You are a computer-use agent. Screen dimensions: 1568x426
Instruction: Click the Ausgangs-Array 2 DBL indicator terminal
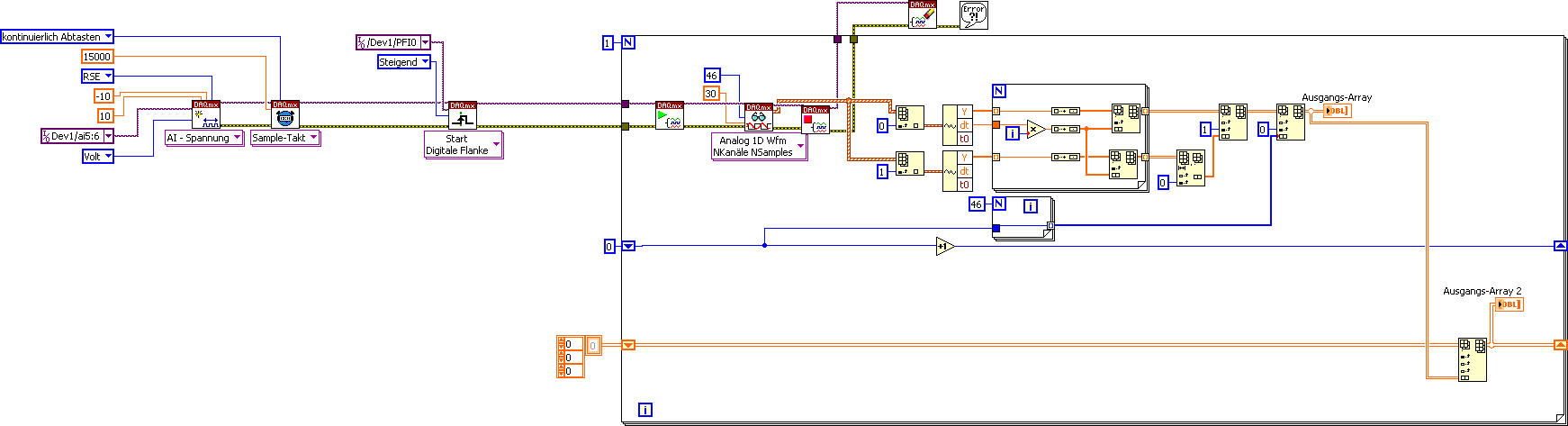point(1510,304)
